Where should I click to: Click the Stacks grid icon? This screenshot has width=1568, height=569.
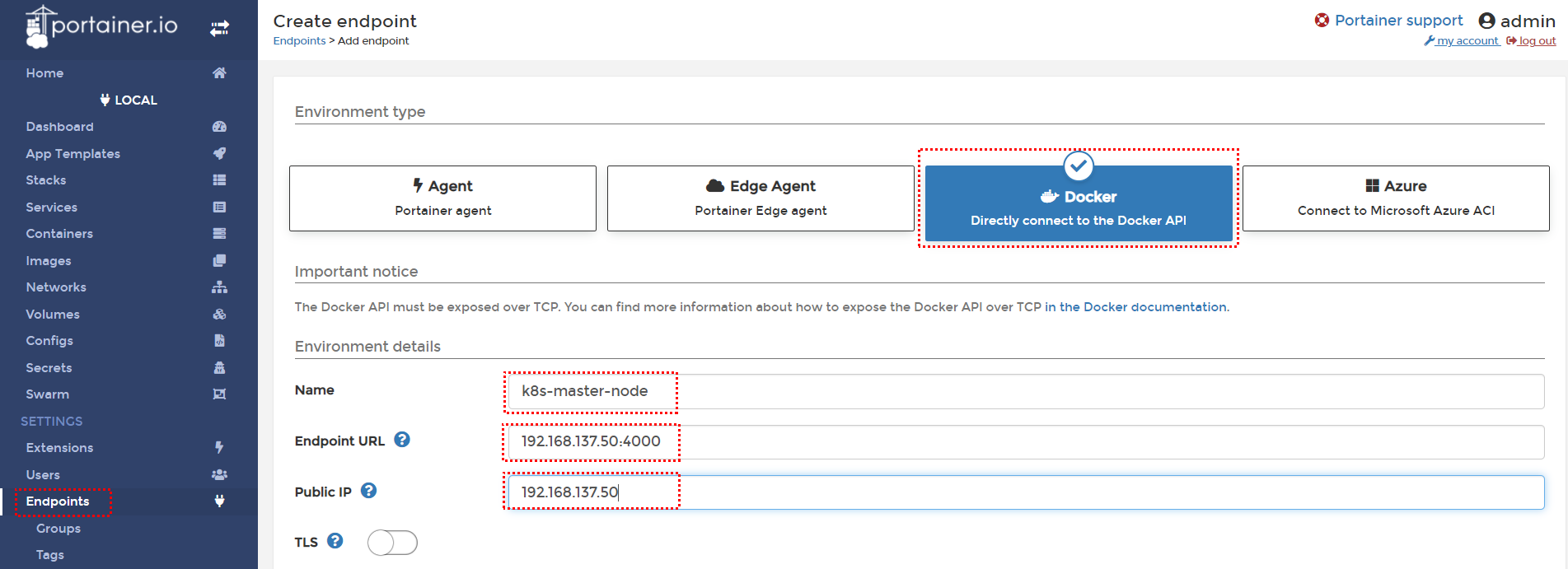click(x=219, y=180)
